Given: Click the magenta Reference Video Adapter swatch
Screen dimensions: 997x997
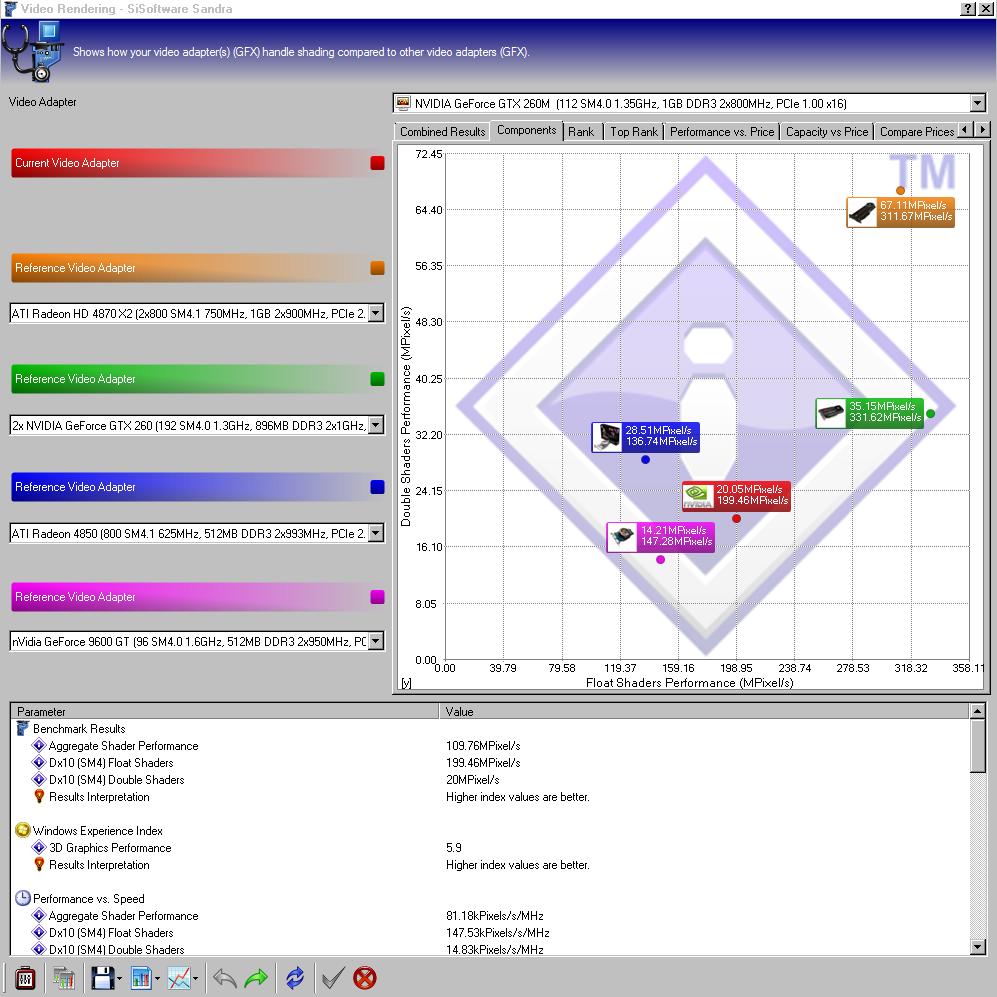Looking at the screenshot, I should [378, 596].
